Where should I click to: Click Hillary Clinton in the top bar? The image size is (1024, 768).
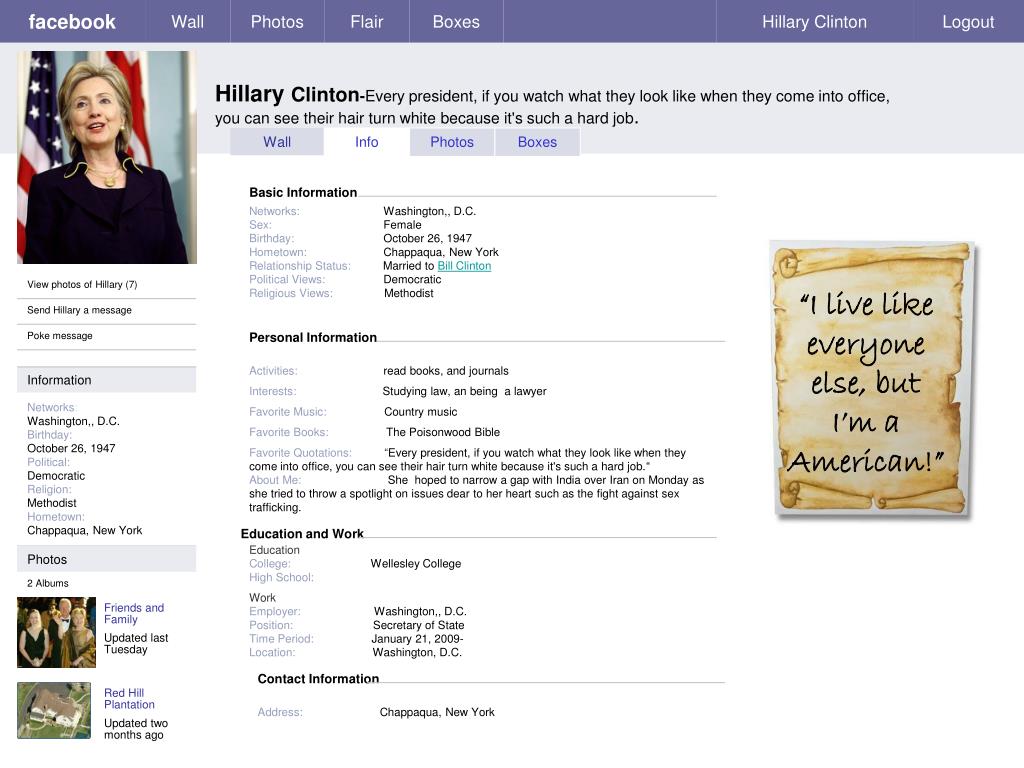coord(814,22)
